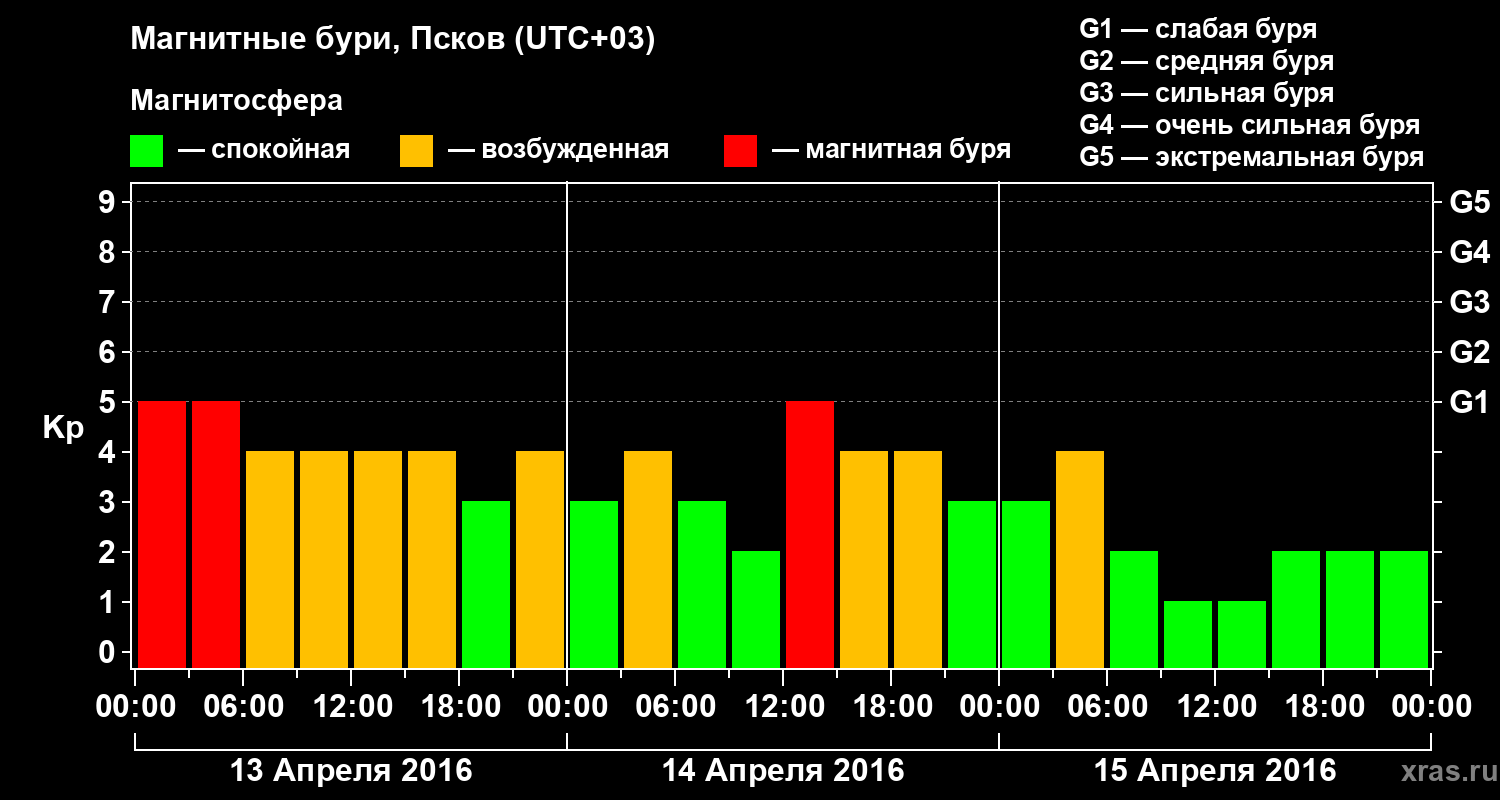Click the '12:00' time label above 13 Апреля
1500x800 pixels.
[x=351, y=708]
